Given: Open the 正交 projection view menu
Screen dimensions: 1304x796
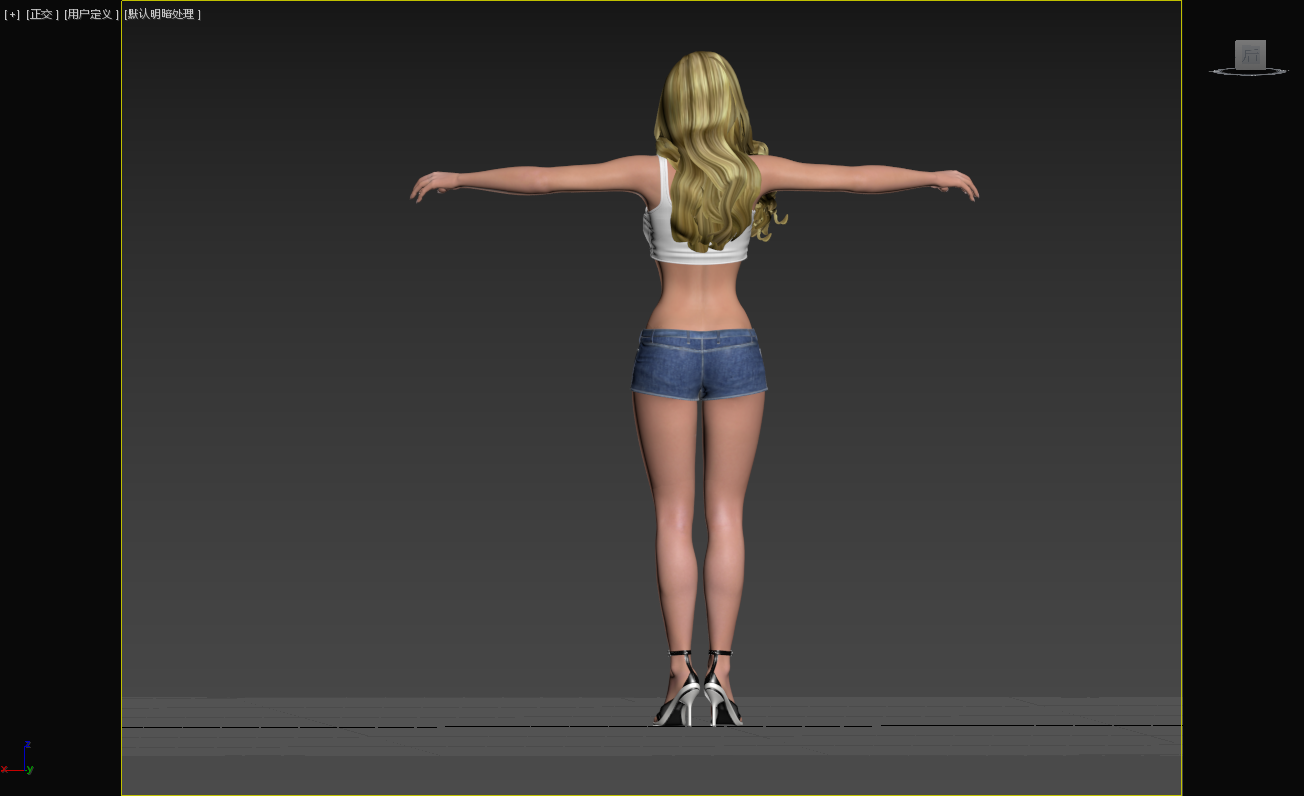Looking at the screenshot, I should (x=42, y=14).
